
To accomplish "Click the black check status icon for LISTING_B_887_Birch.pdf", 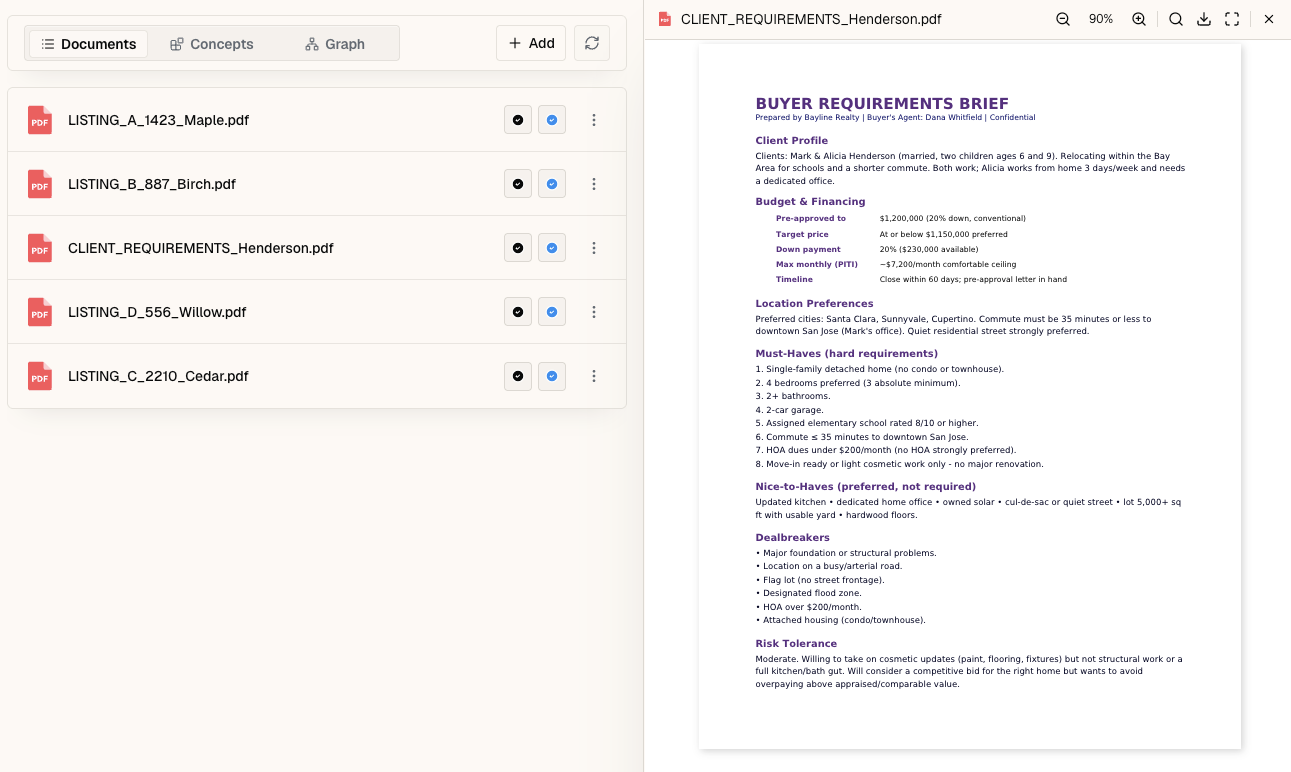I will click(518, 184).
